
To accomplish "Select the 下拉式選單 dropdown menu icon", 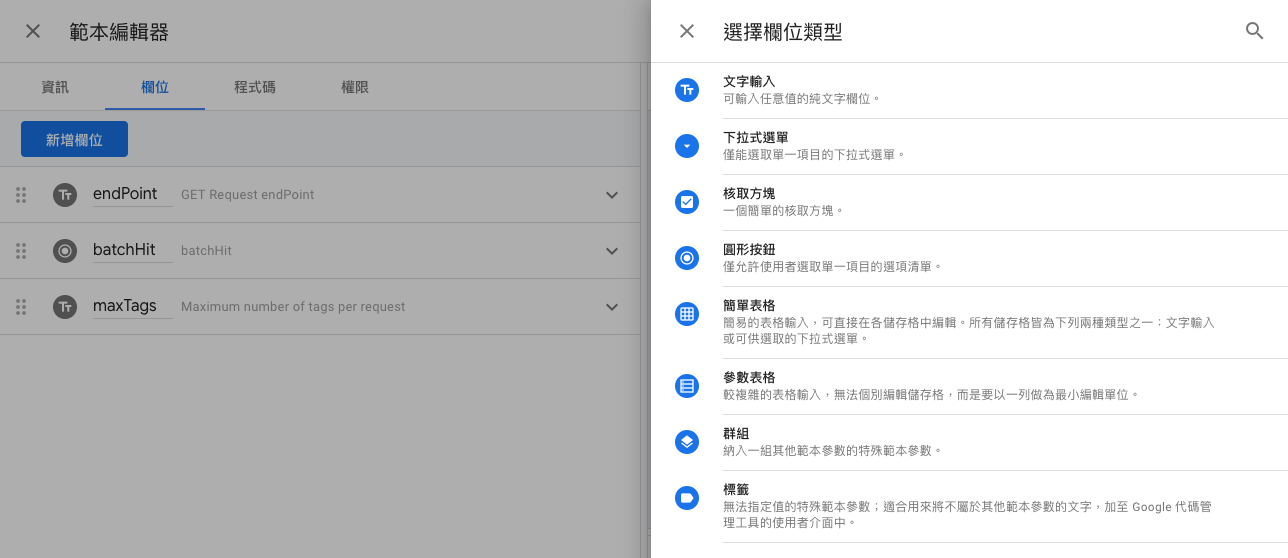I will (687, 146).
